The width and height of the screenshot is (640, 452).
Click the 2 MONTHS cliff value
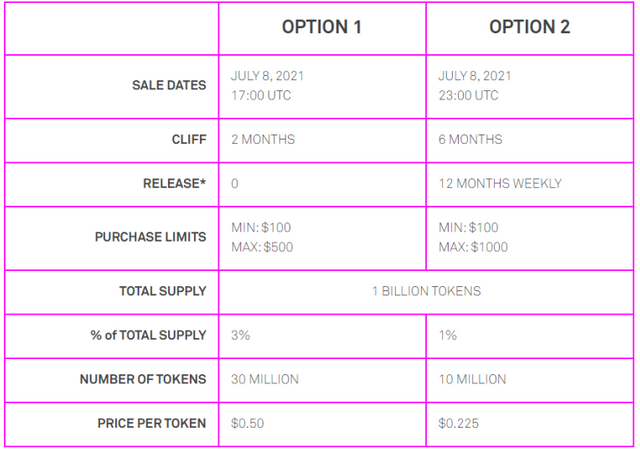263,140
